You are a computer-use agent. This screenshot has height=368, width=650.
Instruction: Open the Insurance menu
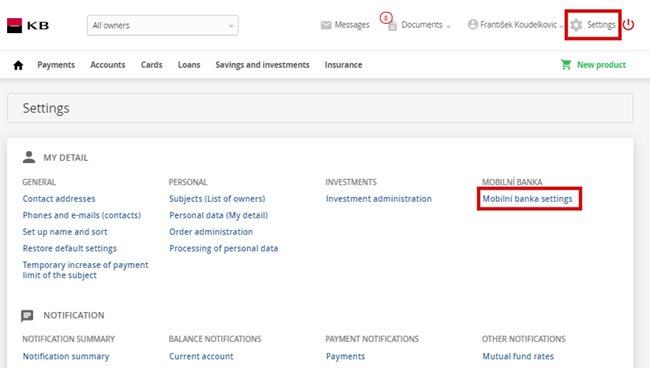343,65
